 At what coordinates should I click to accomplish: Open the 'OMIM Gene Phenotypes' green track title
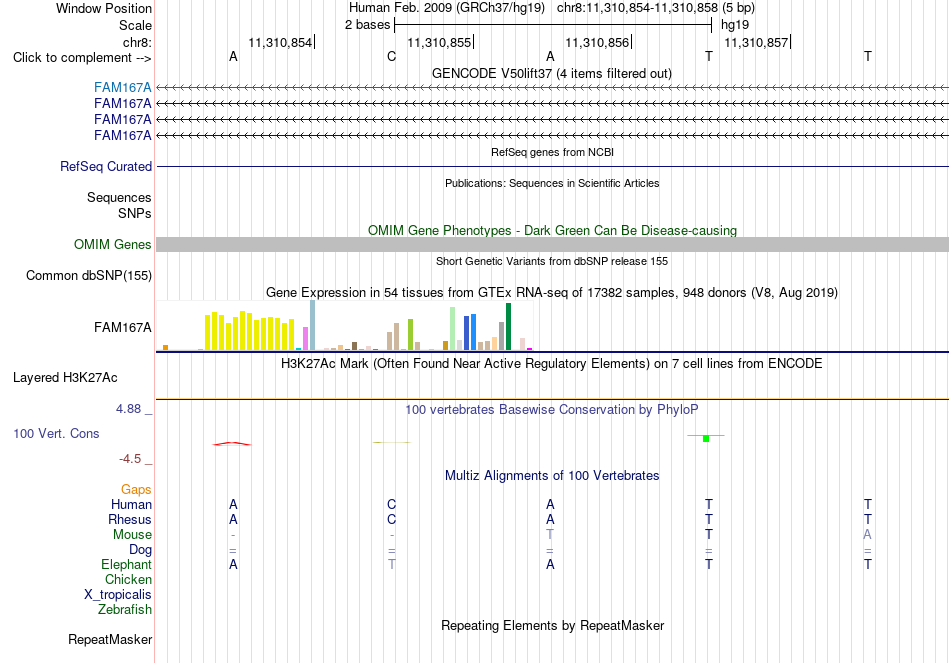tap(552, 230)
